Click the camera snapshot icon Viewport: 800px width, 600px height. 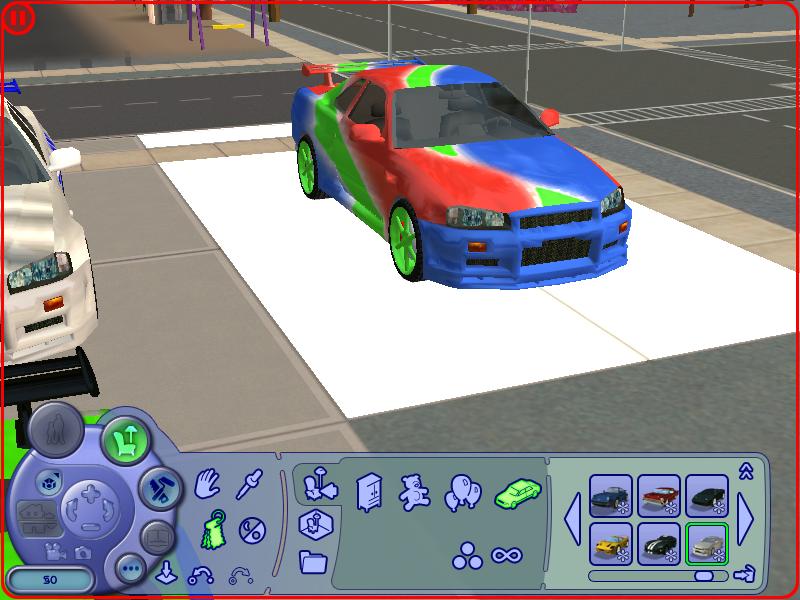point(83,551)
